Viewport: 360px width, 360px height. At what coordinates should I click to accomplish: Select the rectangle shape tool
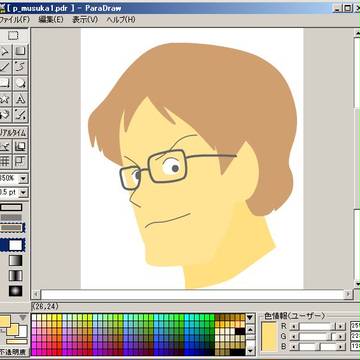(x=5, y=83)
